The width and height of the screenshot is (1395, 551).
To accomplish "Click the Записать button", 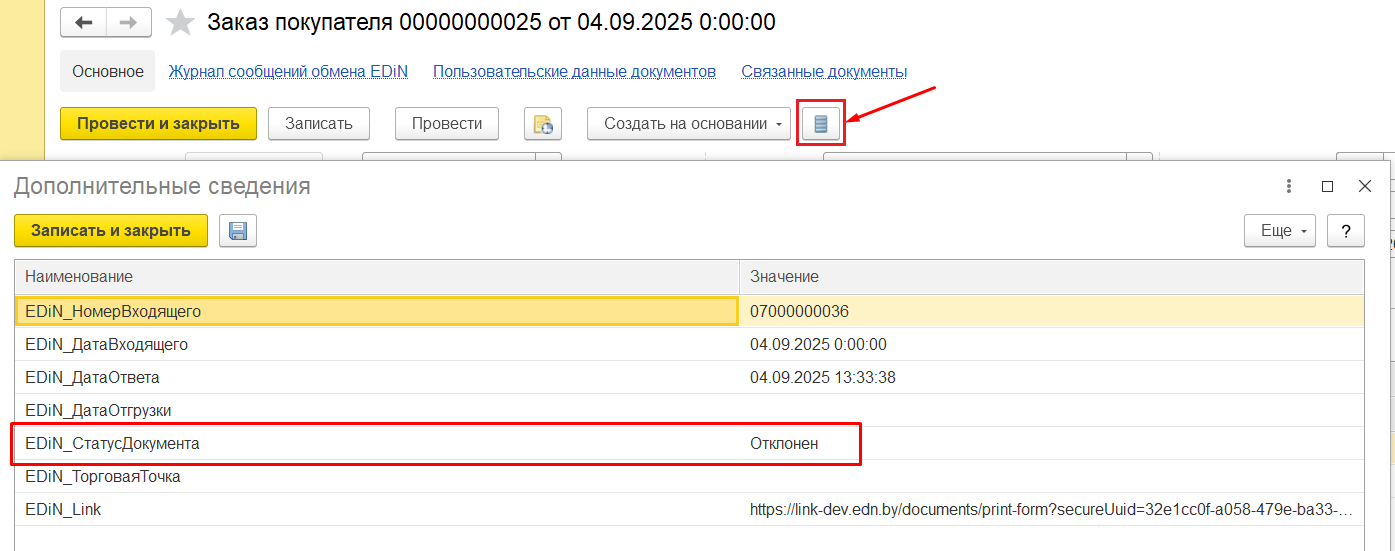I will click(319, 124).
